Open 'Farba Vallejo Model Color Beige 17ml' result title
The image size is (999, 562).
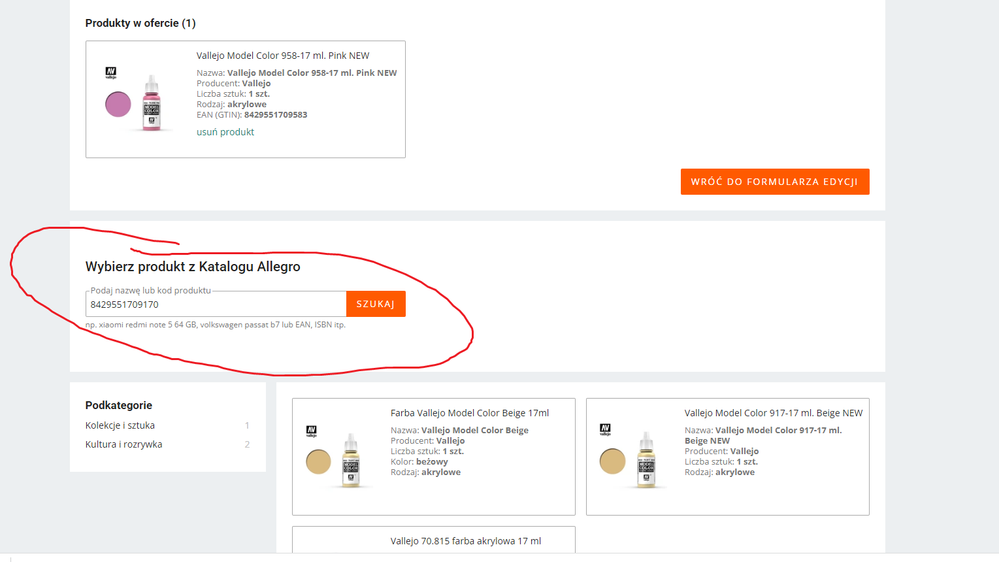click(469, 413)
